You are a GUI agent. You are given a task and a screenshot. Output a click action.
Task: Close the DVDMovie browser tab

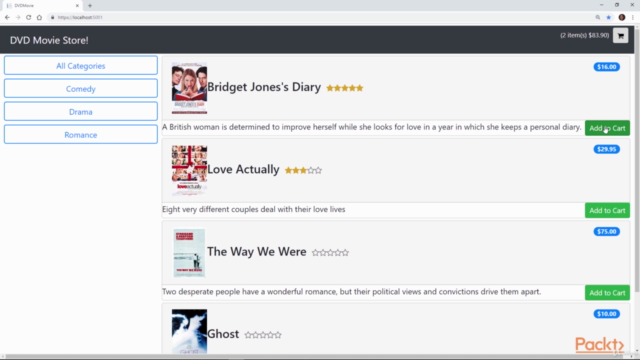[77, 6]
